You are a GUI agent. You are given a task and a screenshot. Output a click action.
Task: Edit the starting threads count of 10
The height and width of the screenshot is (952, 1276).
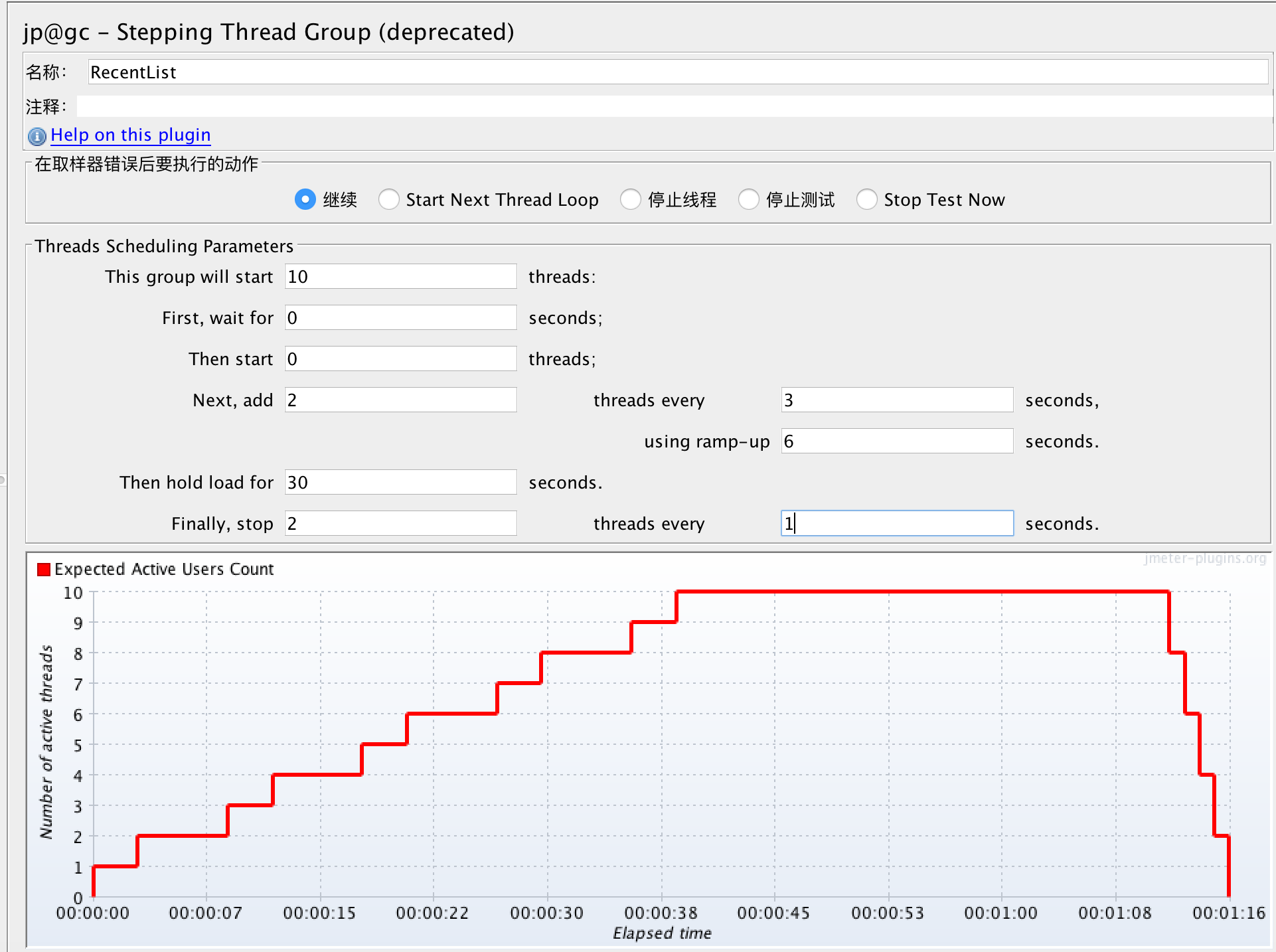(398, 276)
